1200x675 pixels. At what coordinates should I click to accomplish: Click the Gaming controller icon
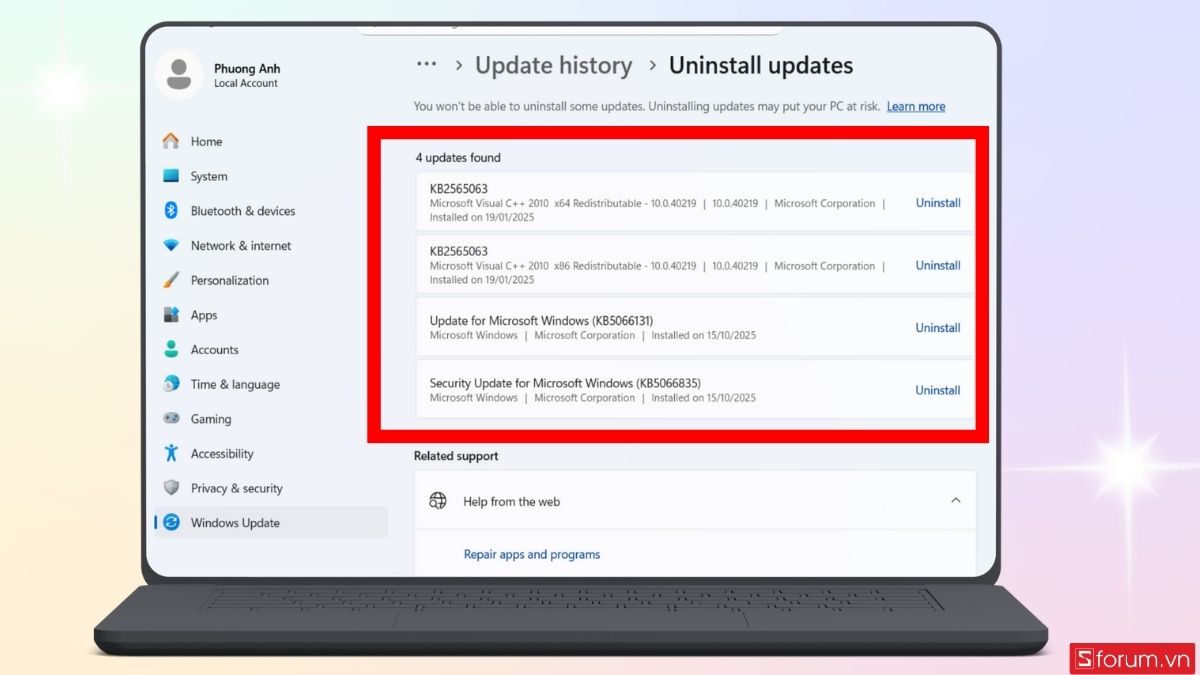(x=171, y=419)
